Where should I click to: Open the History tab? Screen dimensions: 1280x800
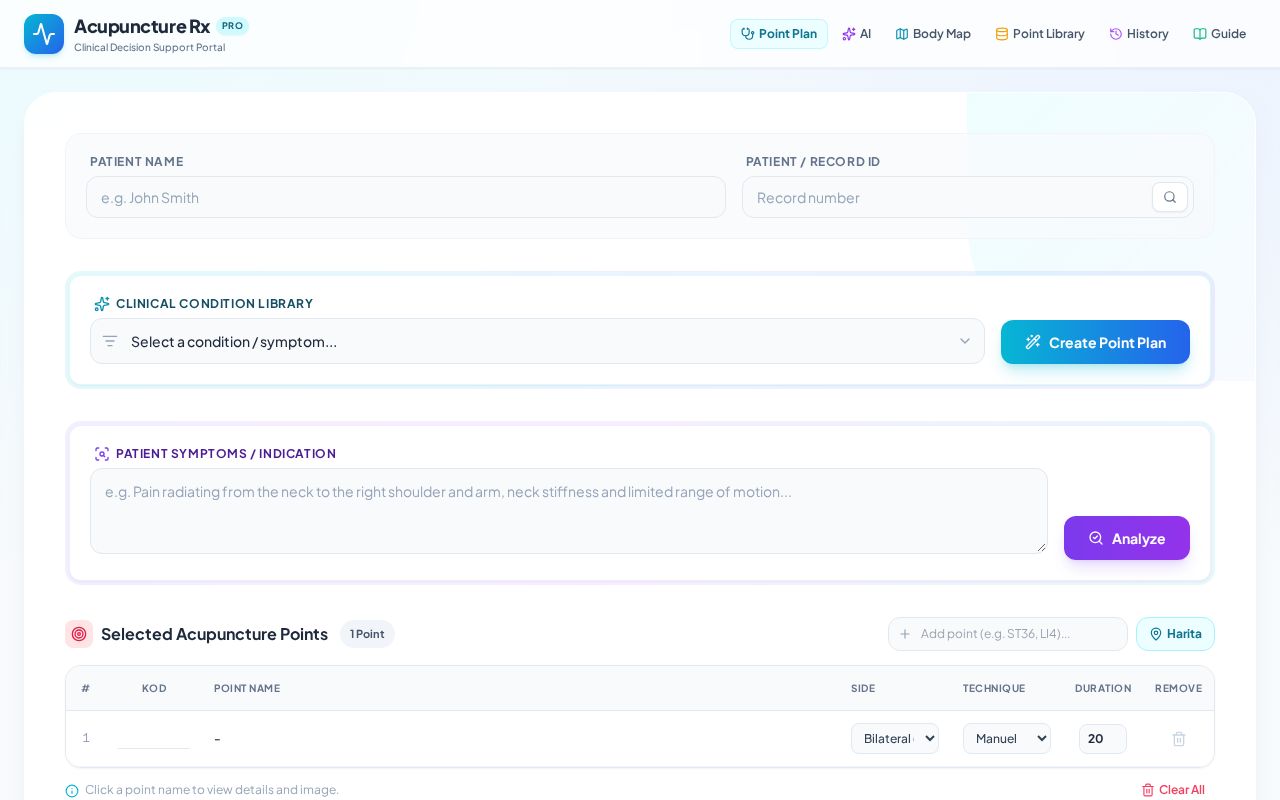(x=1139, y=34)
